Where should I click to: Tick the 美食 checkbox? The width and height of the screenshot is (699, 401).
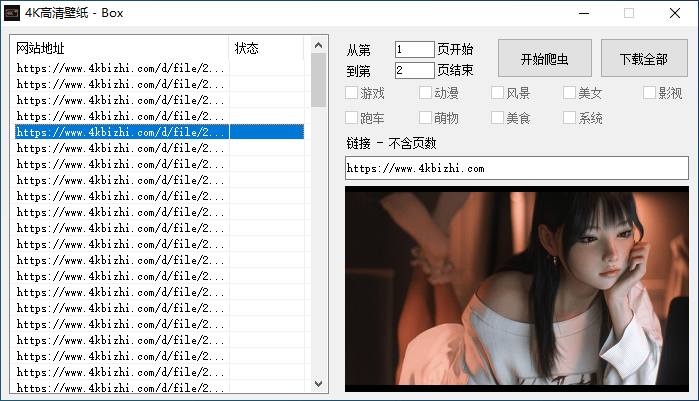pyautogui.click(x=497, y=118)
